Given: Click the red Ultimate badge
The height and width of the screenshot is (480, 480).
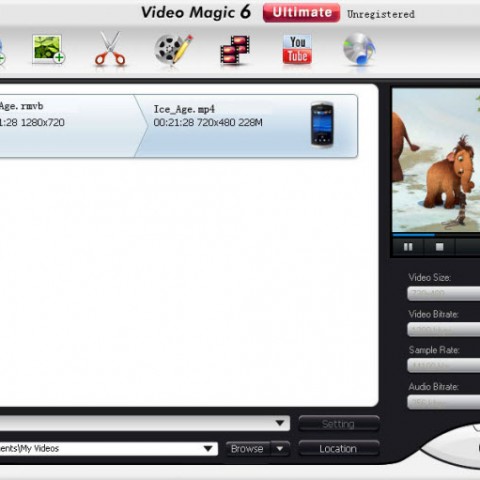Looking at the screenshot, I should point(301,13).
